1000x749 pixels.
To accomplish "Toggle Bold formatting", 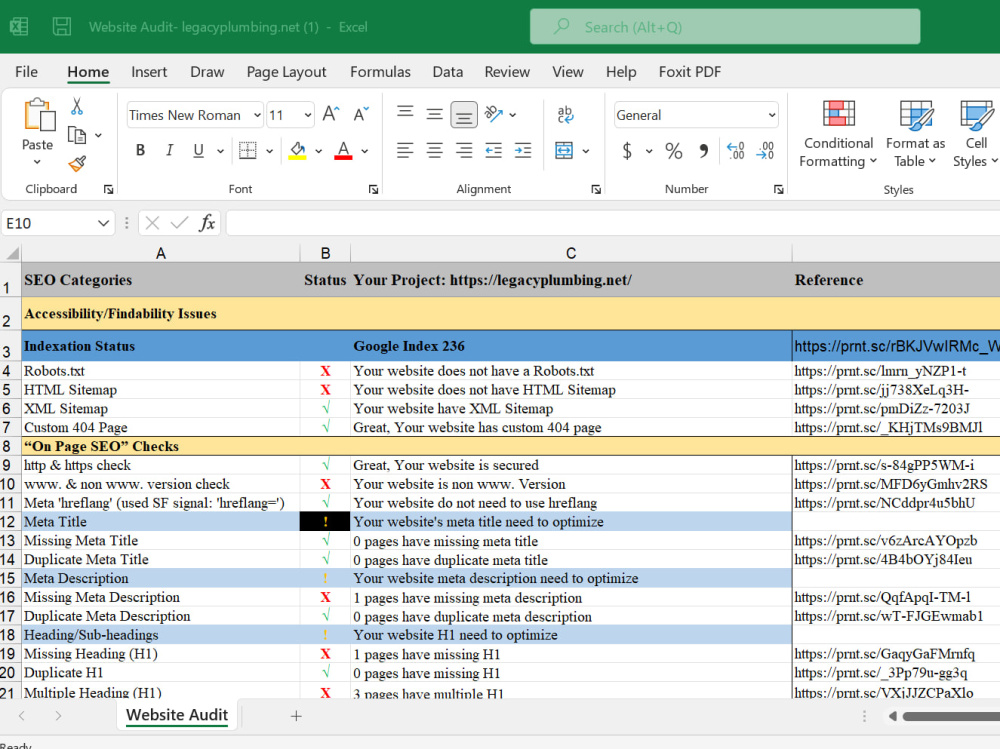I will tap(140, 151).
